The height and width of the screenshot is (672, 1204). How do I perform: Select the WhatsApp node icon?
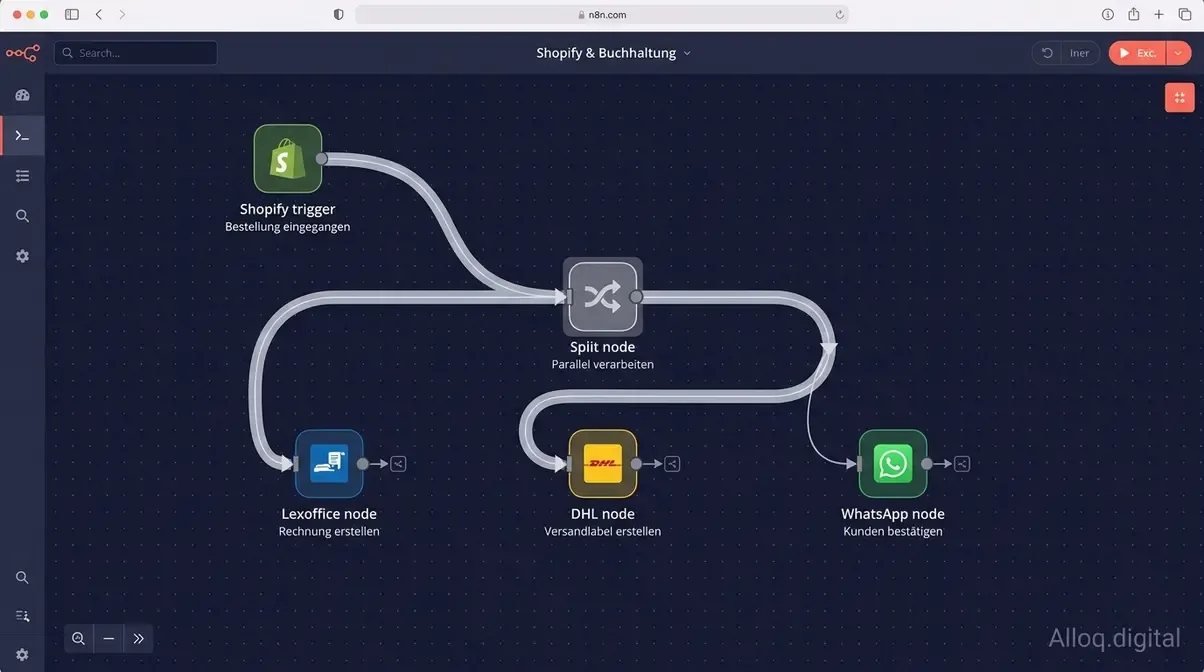point(893,463)
